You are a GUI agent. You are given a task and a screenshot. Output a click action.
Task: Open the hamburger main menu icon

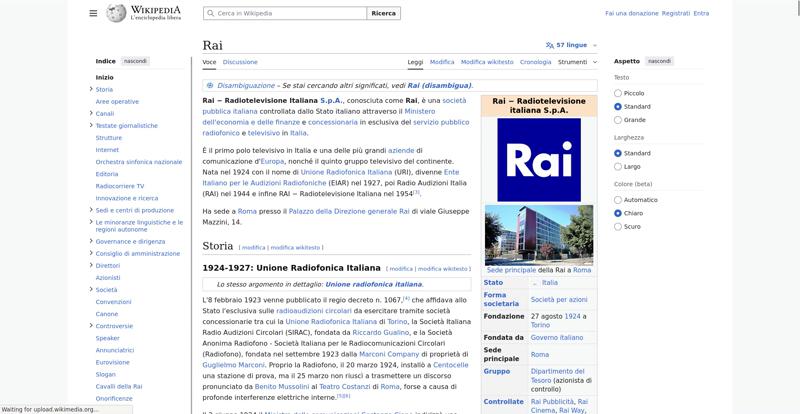coord(93,13)
